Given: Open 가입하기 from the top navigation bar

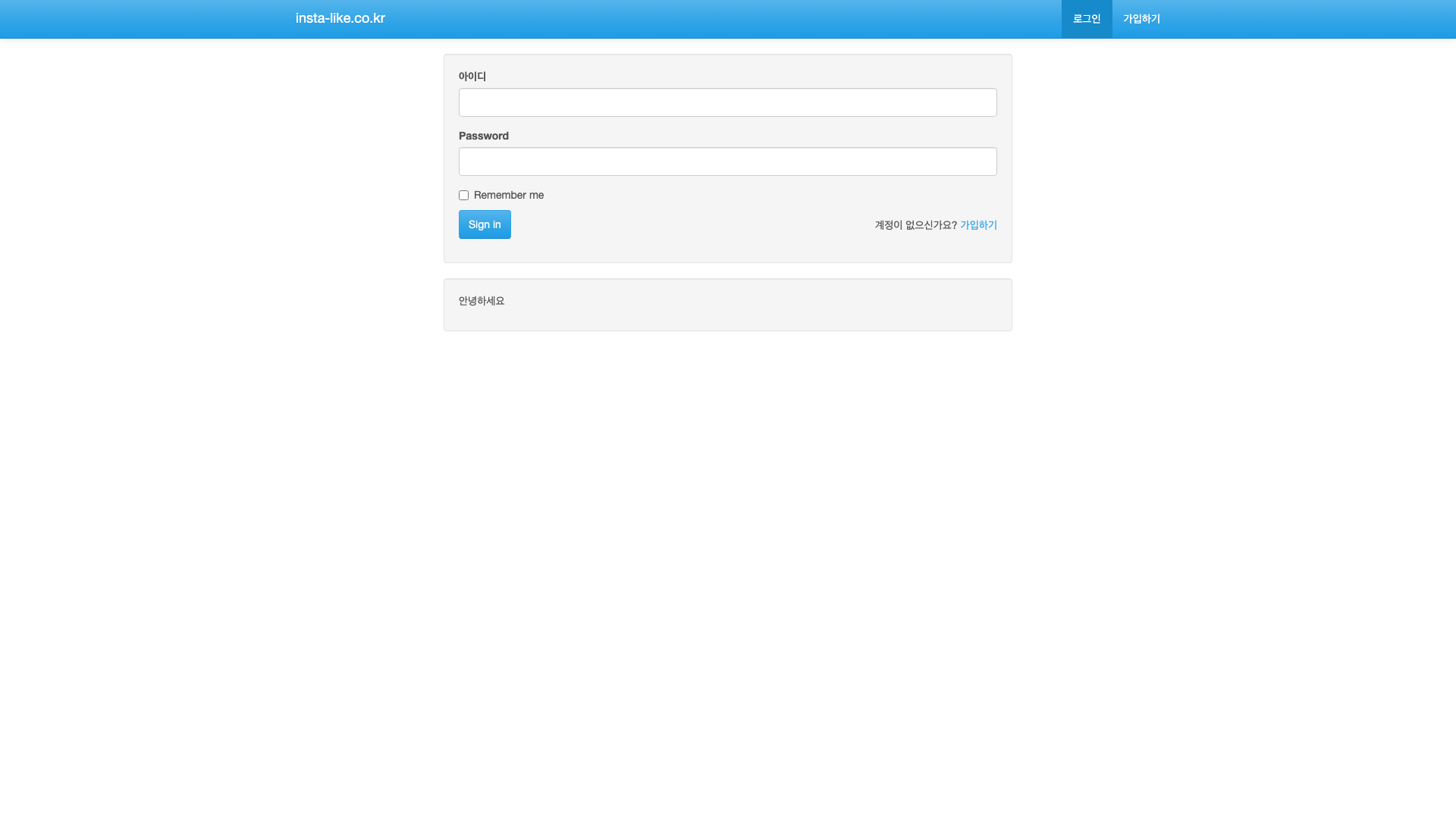Looking at the screenshot, I should pyautogui.click(x=1141, y=19).
